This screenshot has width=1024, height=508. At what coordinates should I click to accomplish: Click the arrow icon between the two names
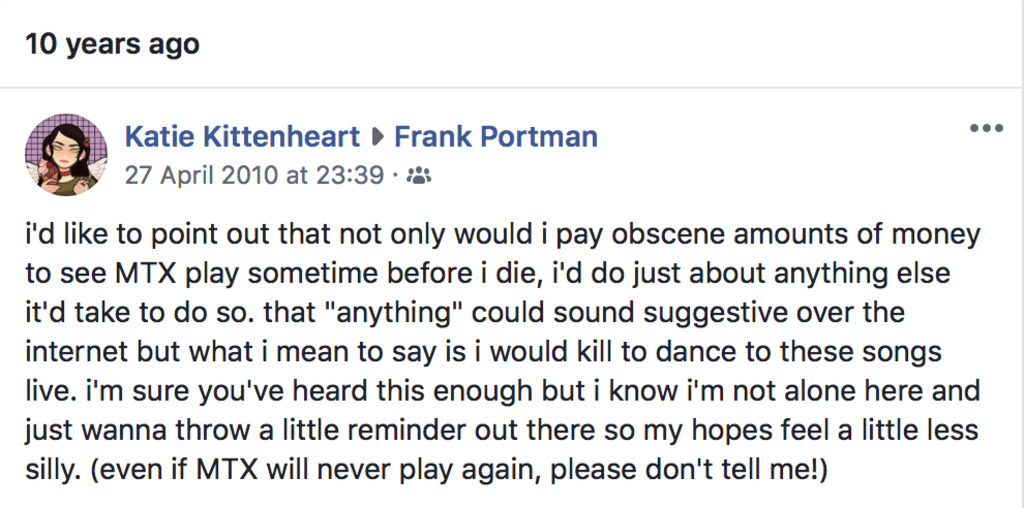(377, 137)
